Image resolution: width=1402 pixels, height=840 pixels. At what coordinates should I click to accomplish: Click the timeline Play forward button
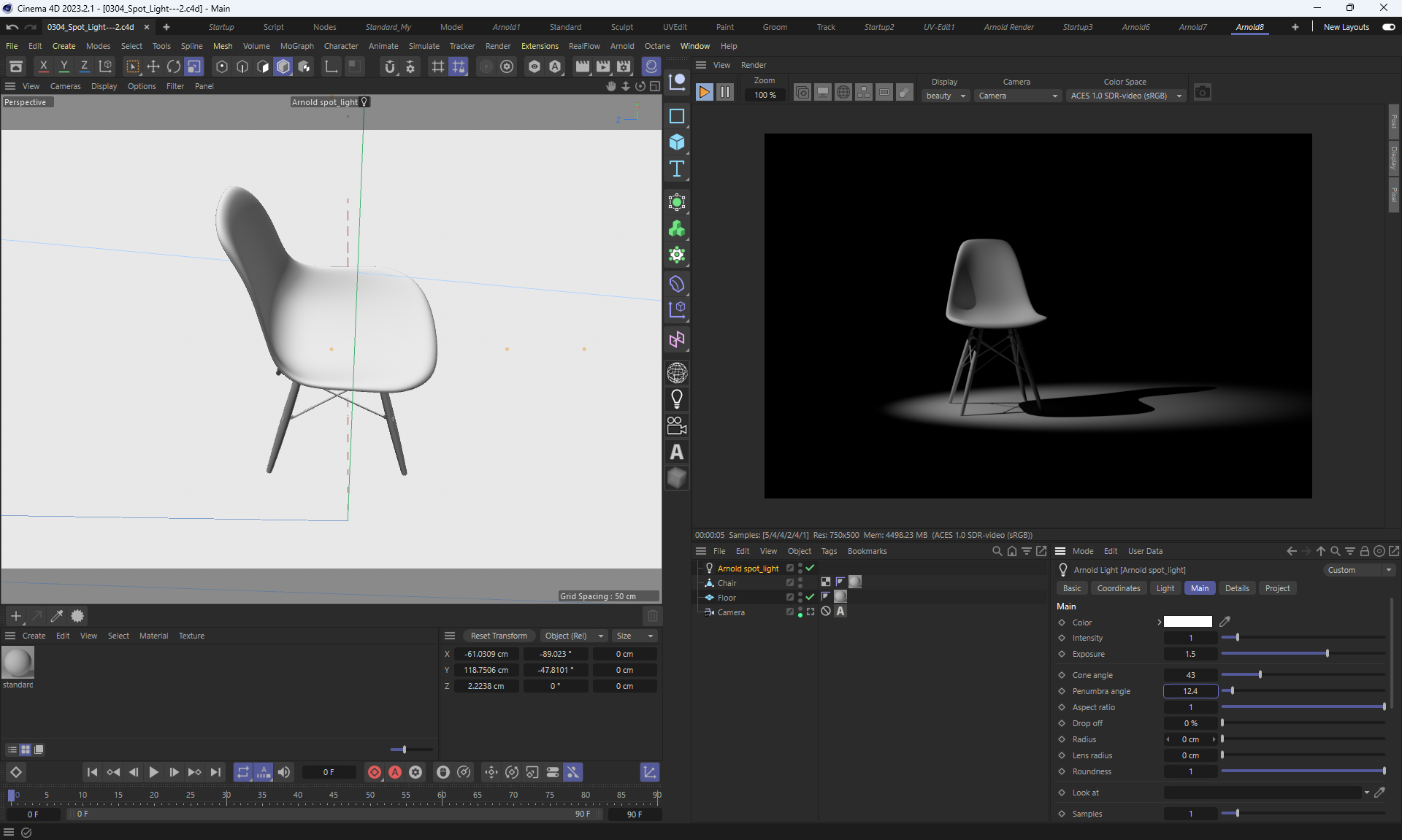coord(153,772)
